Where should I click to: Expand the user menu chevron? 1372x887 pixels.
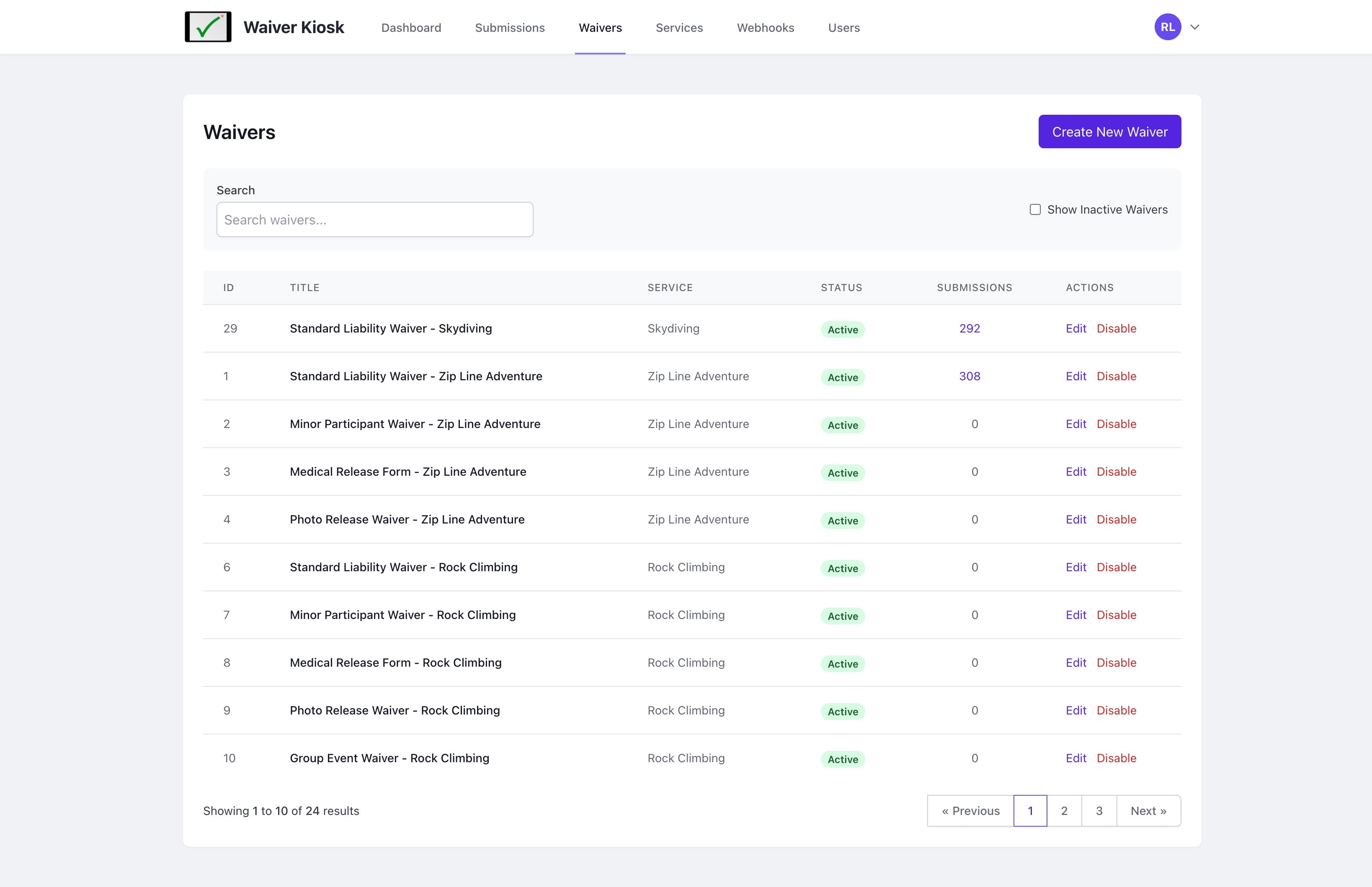1194,27
